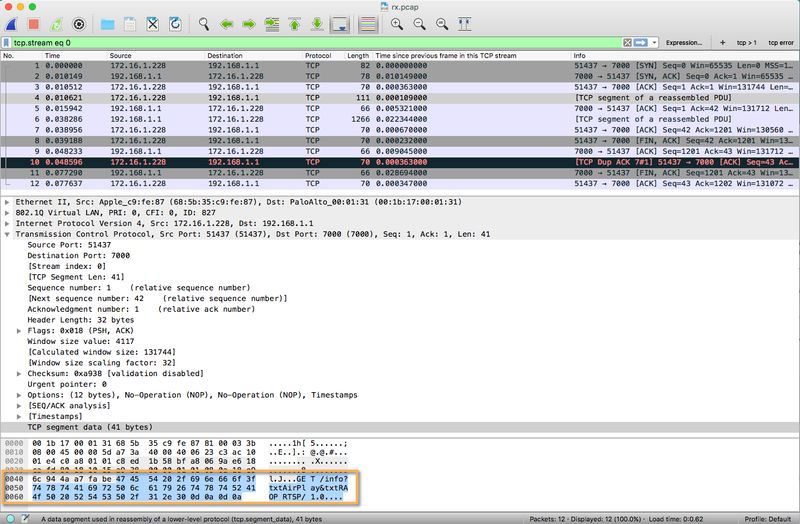This screenshot has height=524, width=800.
Task: Click the 'Info' column header
Action: click(580, 55)
